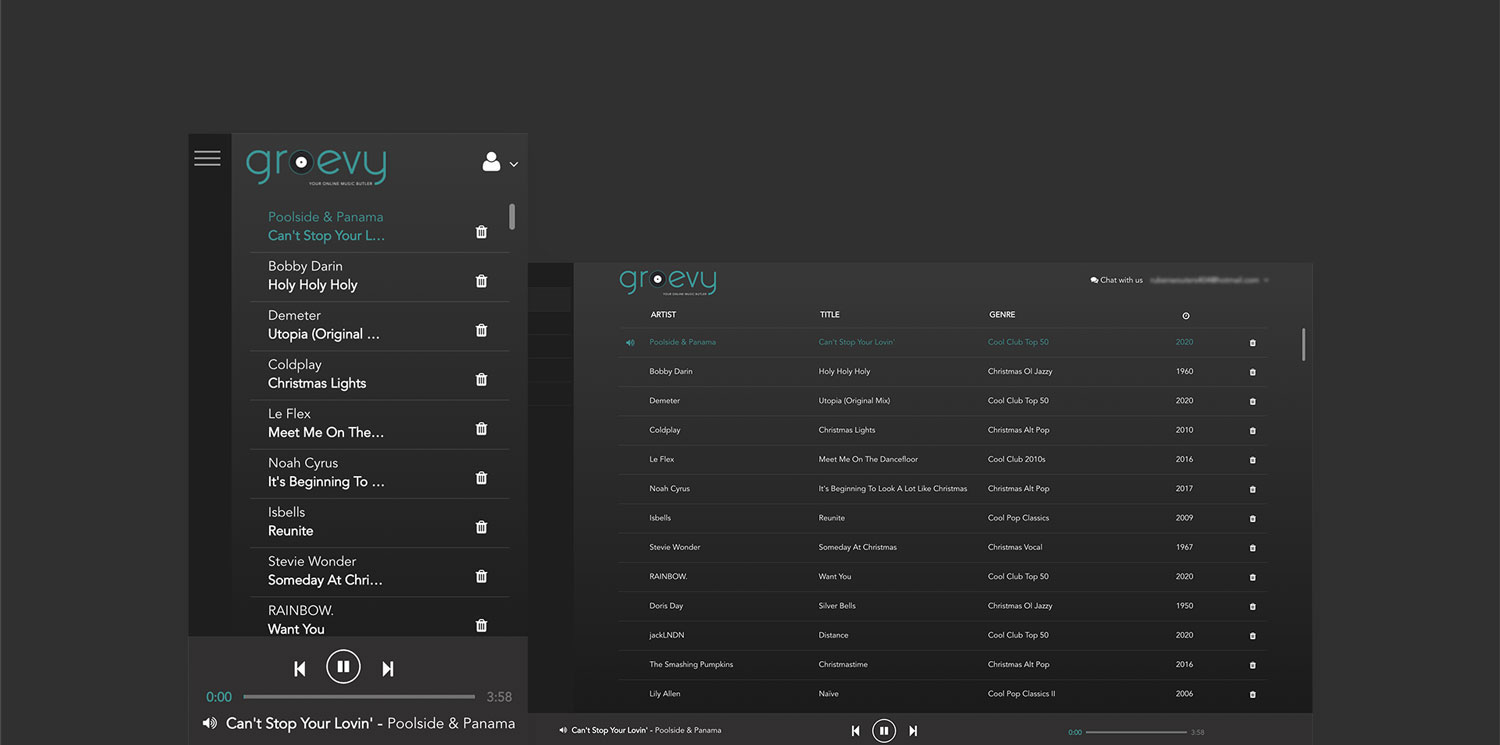Delete Poolside & Panama track in mobile list

coord(481,232)
